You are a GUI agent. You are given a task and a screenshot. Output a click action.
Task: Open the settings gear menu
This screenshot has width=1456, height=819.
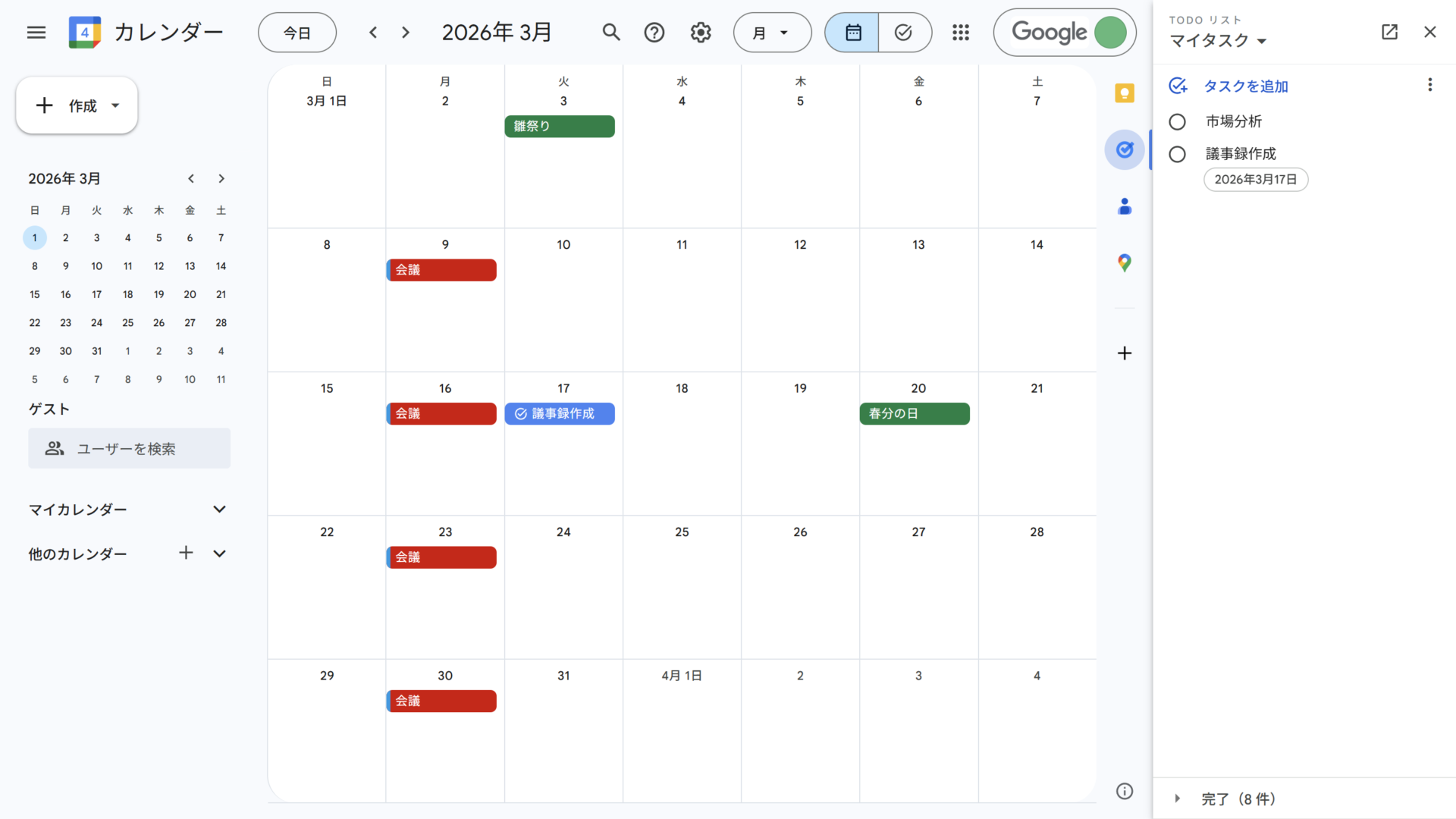pyautogui.click(x=700, y=33)
